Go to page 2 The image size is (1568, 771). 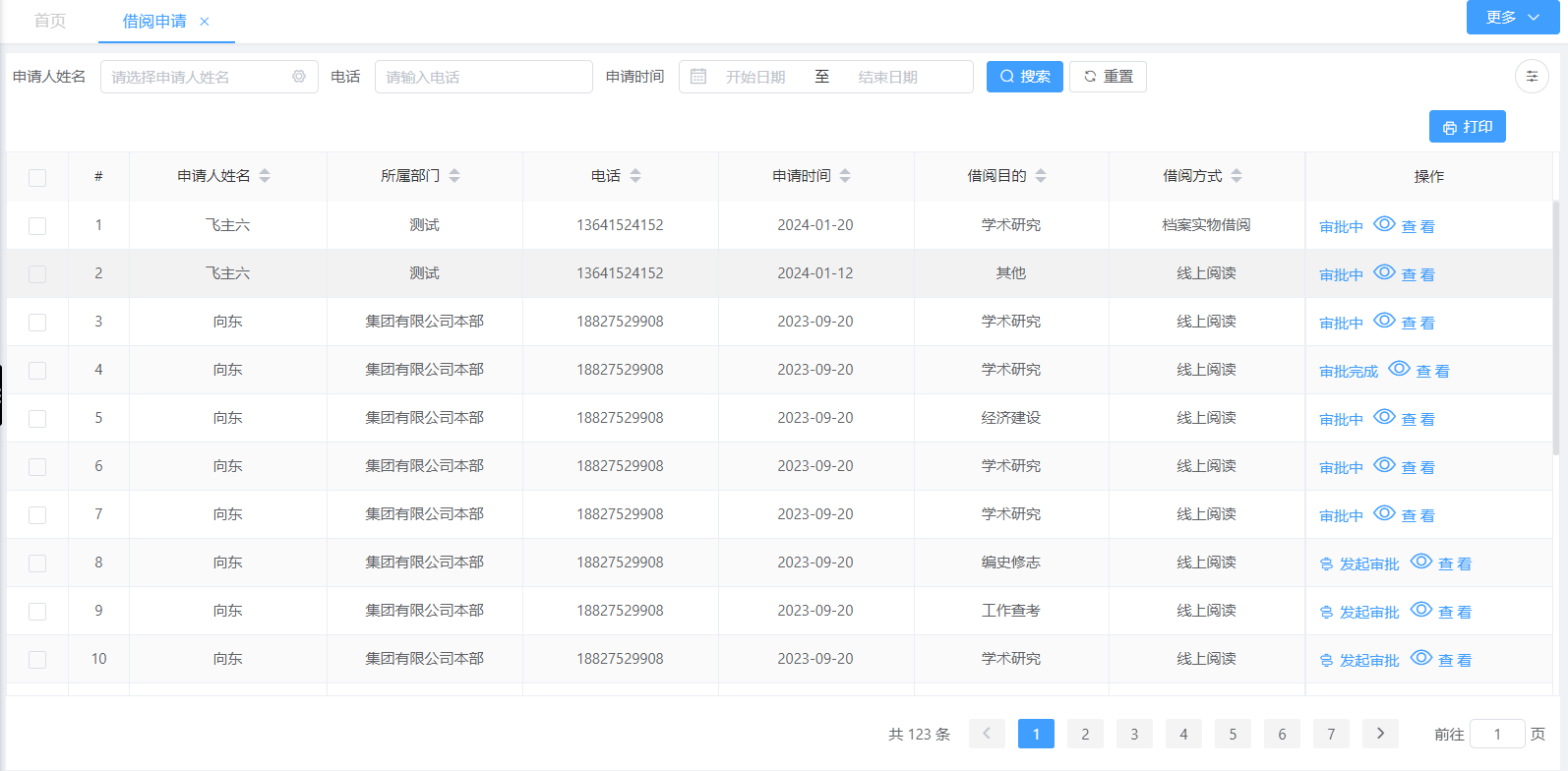[1085, 734]
